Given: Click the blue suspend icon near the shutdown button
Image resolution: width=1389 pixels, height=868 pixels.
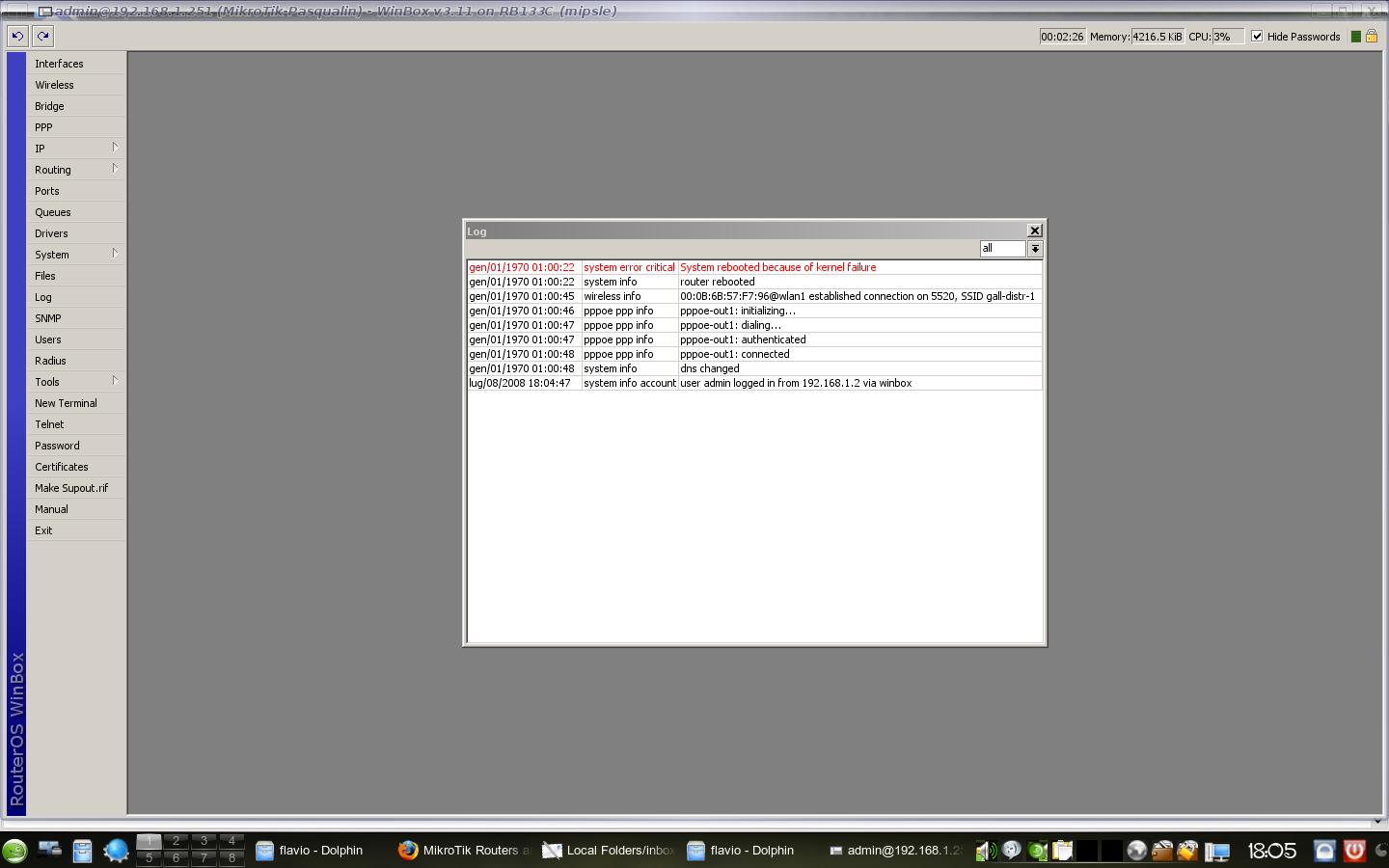Looking at the screenshot, I should [1324, 851].
